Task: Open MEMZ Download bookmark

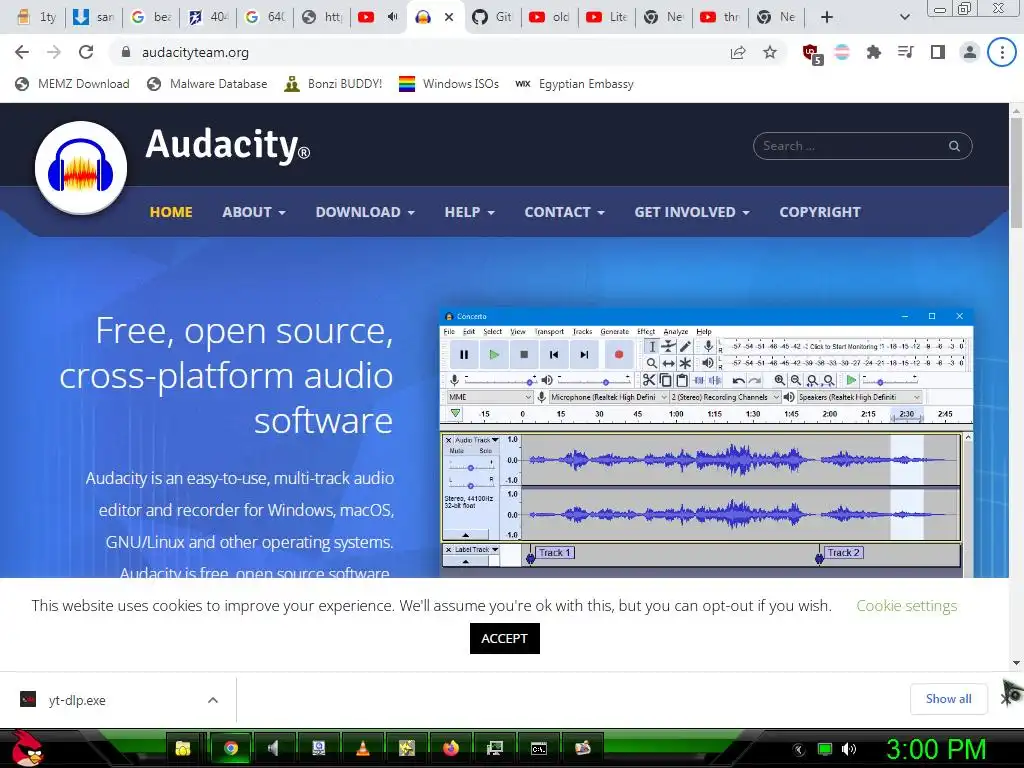Action: (72, 84)
